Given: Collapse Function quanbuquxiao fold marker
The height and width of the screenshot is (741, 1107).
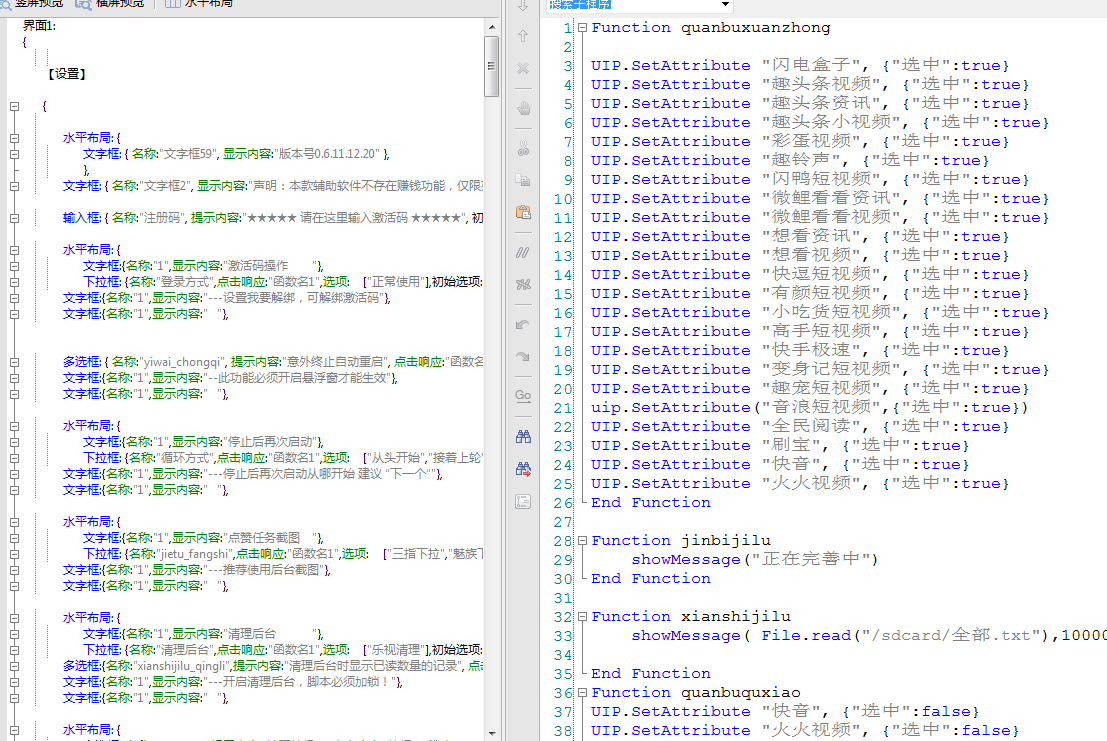Looking at the screenshot, I should (582, 693).
